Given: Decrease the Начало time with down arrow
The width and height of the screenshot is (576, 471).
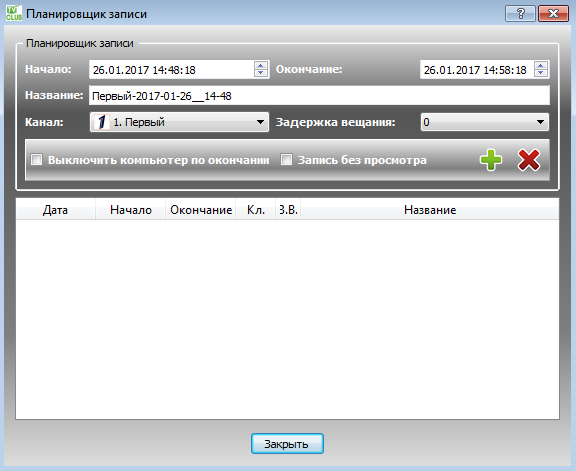Looking at the screenshot, I should (261, 73).
